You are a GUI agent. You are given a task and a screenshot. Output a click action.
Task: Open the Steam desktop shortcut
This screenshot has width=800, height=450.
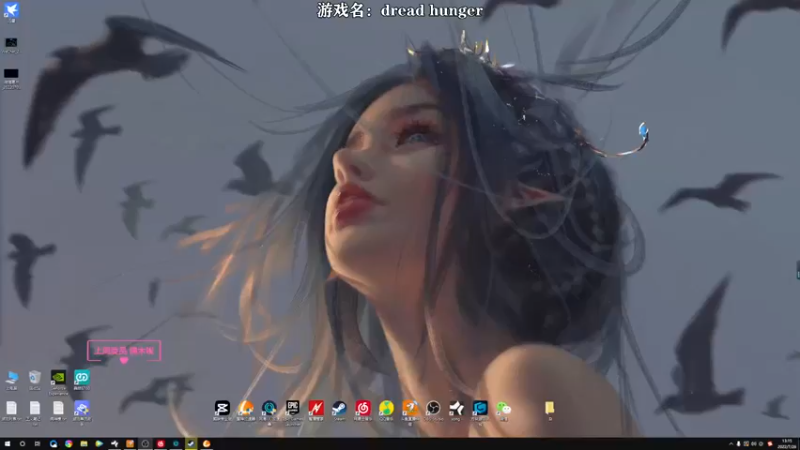[339, 408]
